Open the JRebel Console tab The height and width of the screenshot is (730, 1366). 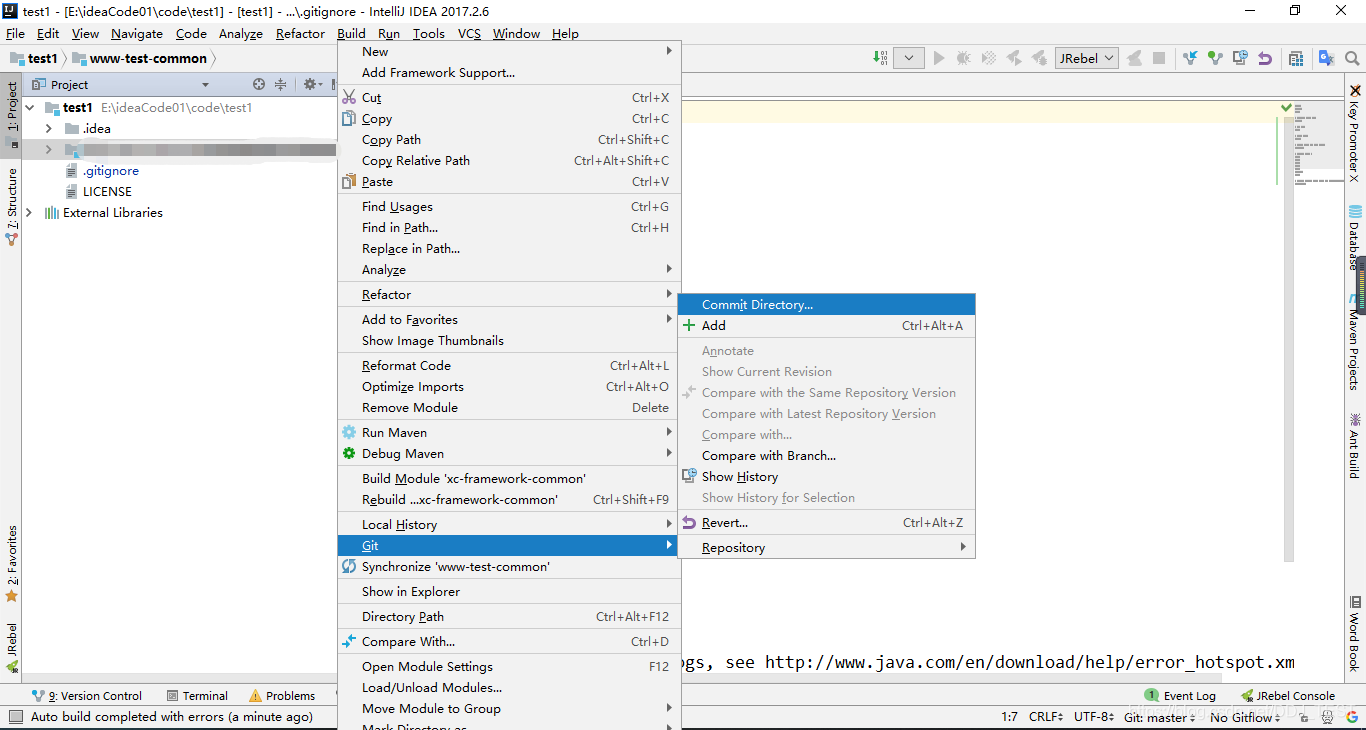coord(1288,696)
